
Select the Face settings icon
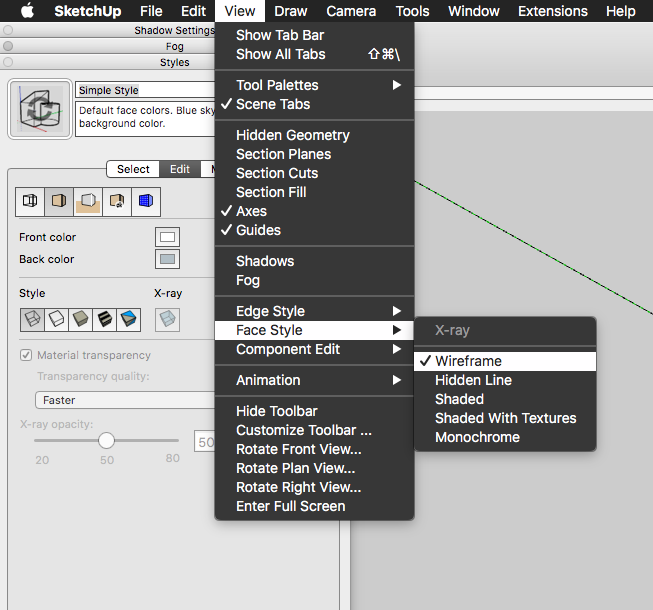pyautogui.click(x=59, y=202)
